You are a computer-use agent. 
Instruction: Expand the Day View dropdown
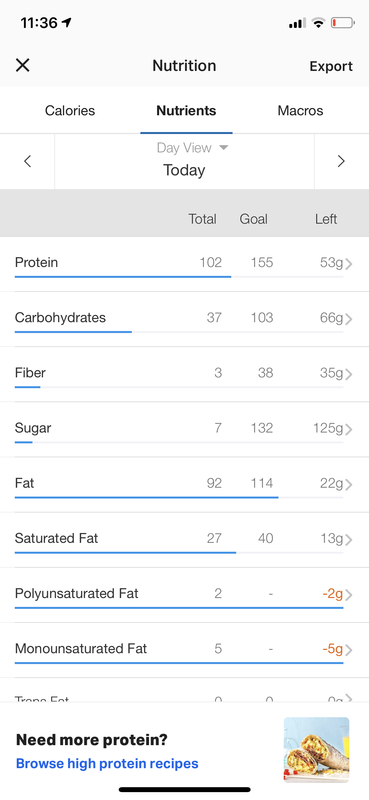tap(192, 148)
